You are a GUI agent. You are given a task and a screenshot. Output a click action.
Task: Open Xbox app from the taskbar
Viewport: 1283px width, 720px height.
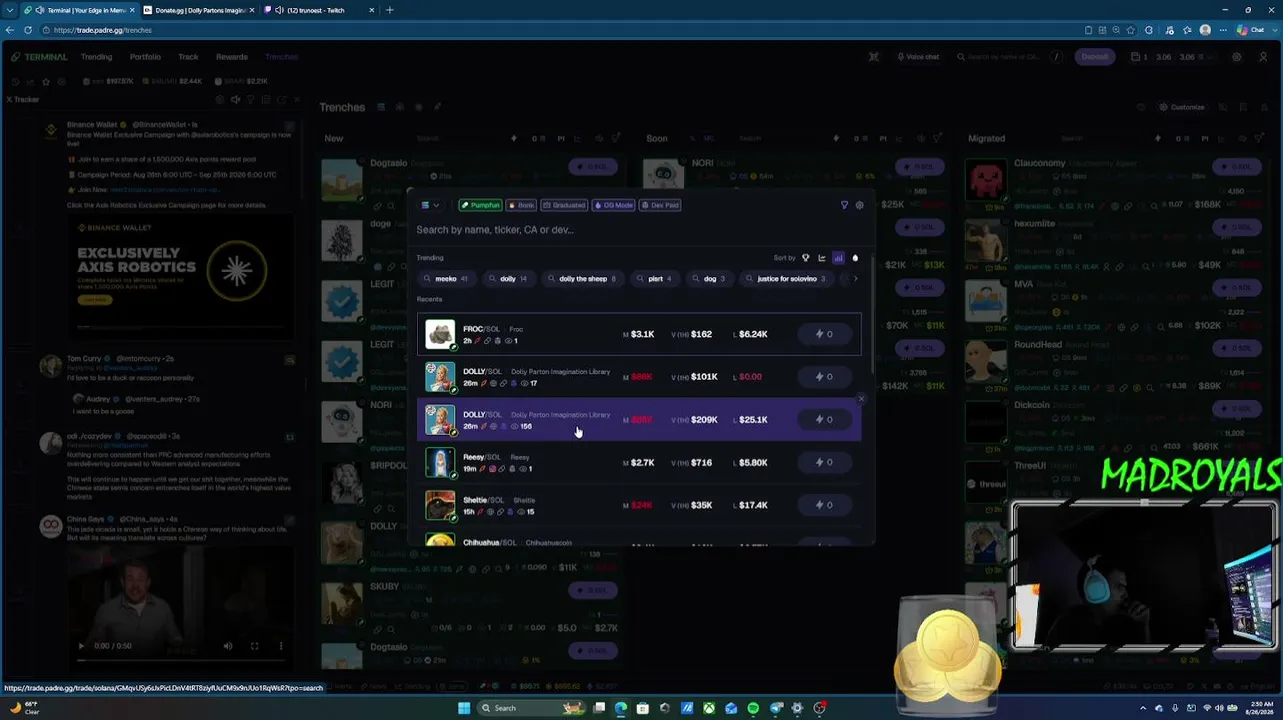pos(709,708)
